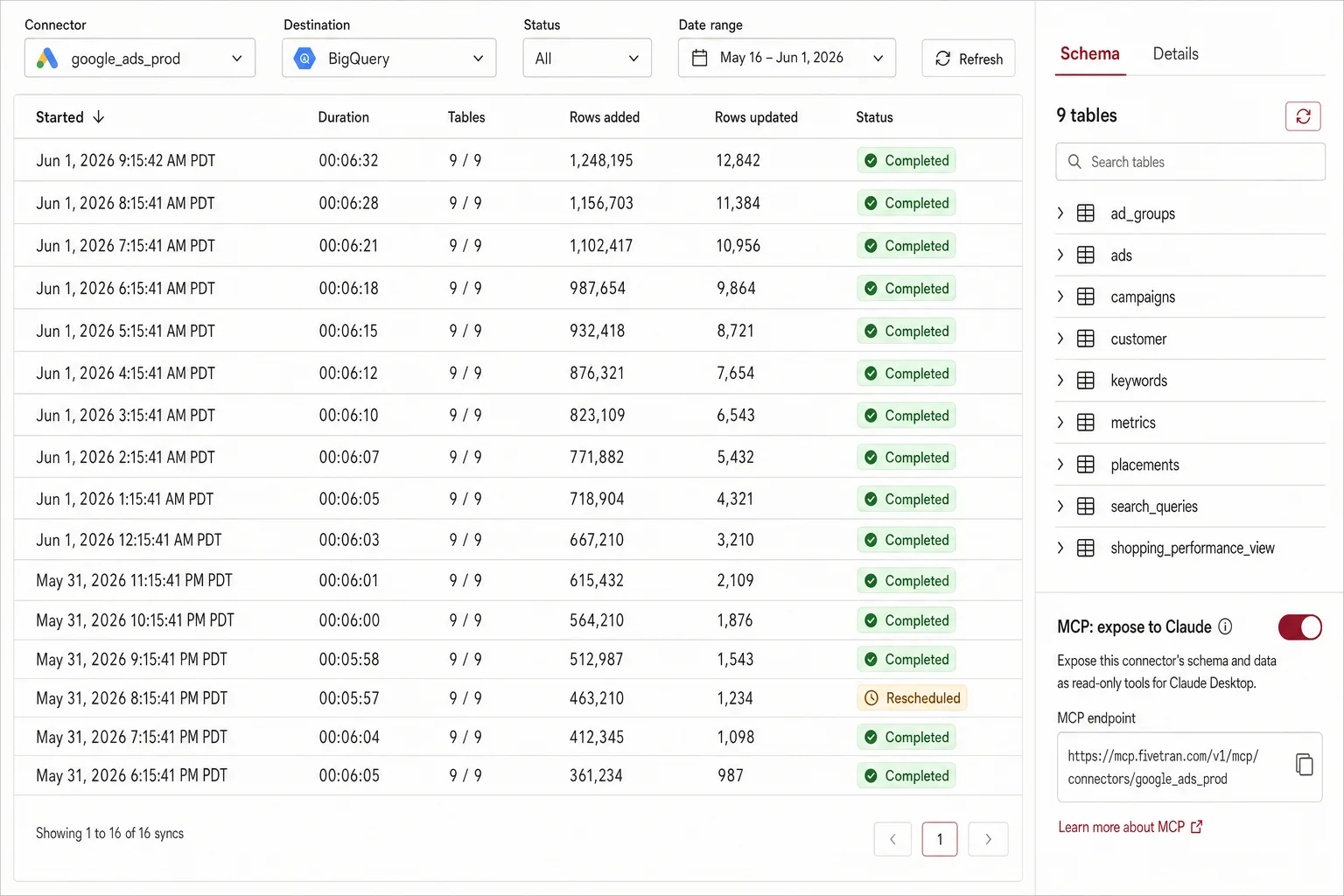1344x896 pixels.
Task: Click the 876,321 rows added value
Action: click(597, 374)
